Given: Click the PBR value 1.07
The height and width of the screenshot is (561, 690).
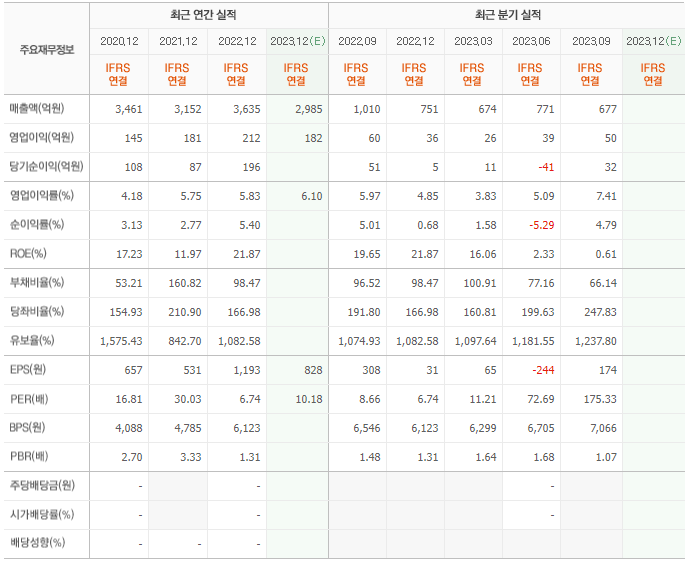Looking at the screenshot, I should [x=606, y=458].
